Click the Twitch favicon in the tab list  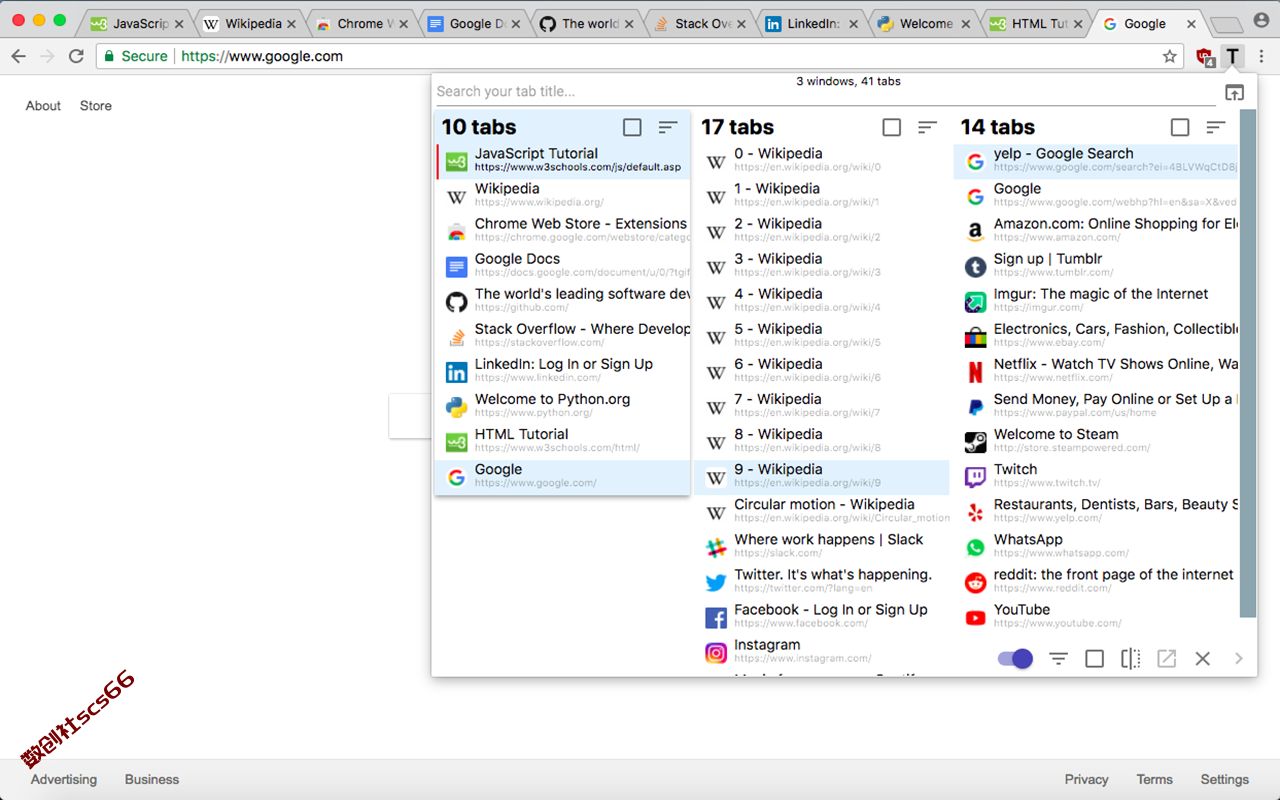[x=975, y=477]
